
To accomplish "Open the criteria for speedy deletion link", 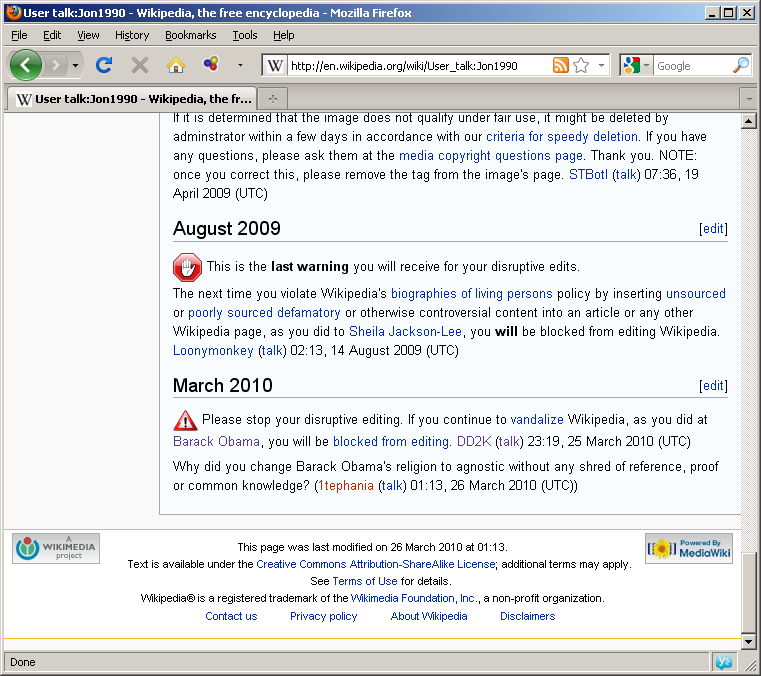I will (562, 136).
